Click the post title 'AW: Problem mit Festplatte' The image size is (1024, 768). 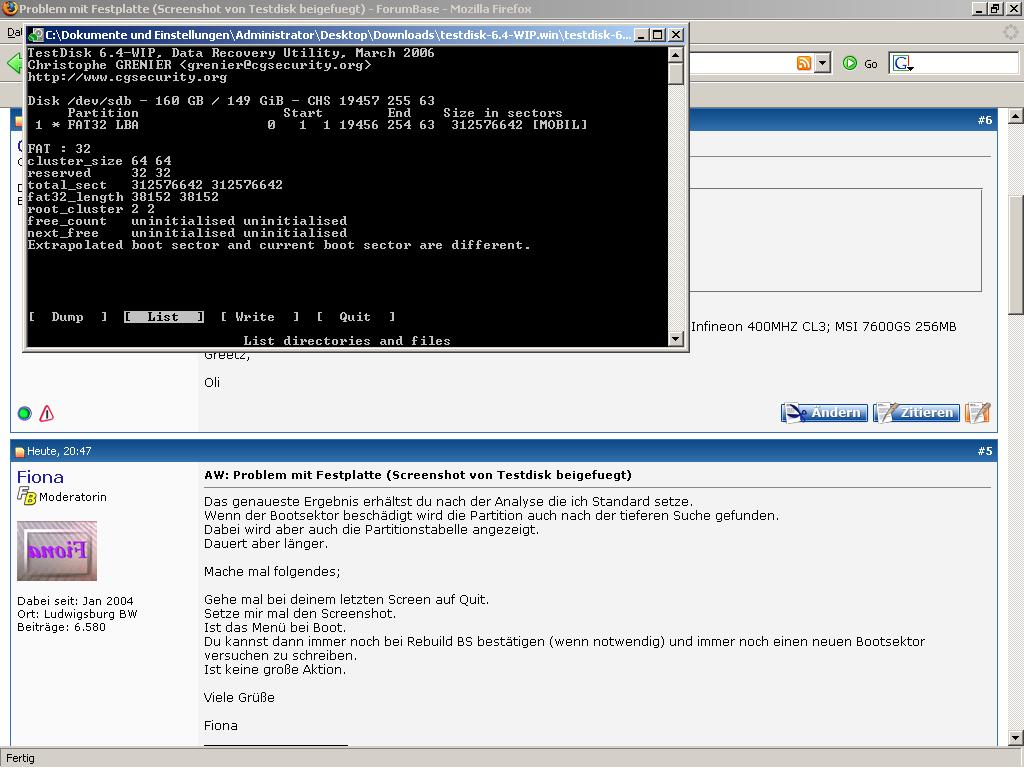coord(418,475)
